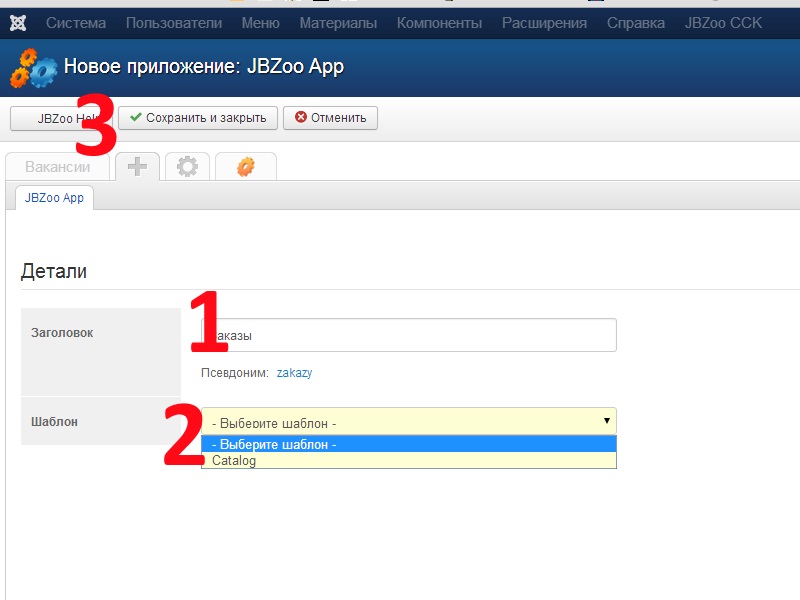Image resolution: width=800 pixels, height=600 pixels.
Task: Open the plus tab to add a new application
Action: 137,166
